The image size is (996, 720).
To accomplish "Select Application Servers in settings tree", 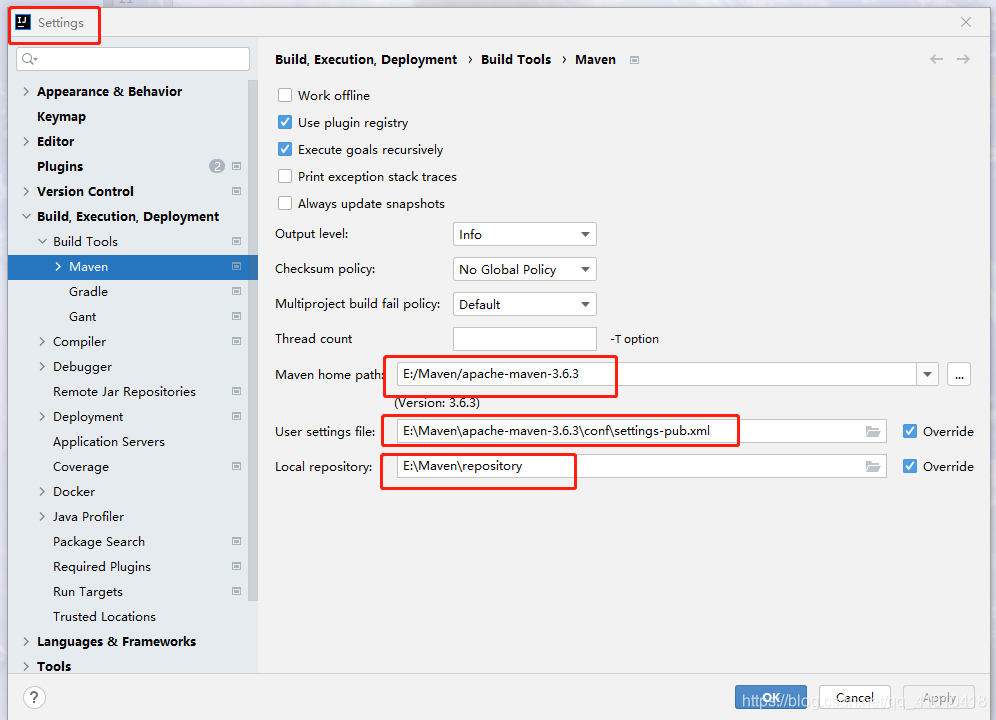I will click(109, 442).
